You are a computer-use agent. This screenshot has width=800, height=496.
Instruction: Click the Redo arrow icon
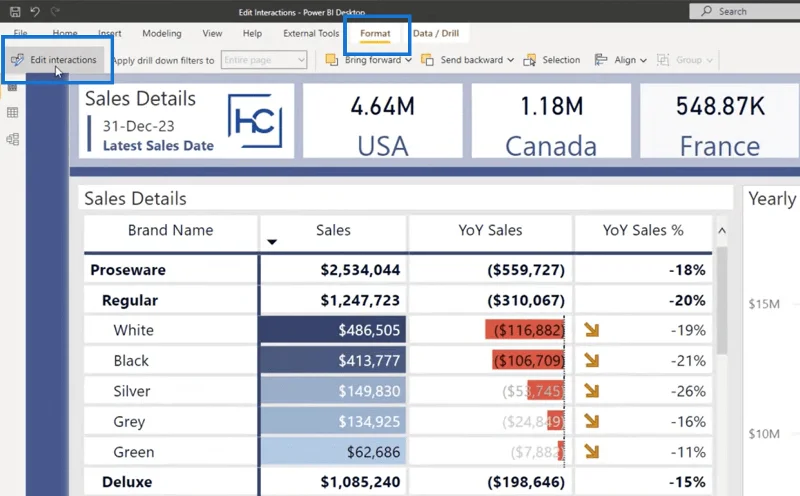(x=55, y=11)
